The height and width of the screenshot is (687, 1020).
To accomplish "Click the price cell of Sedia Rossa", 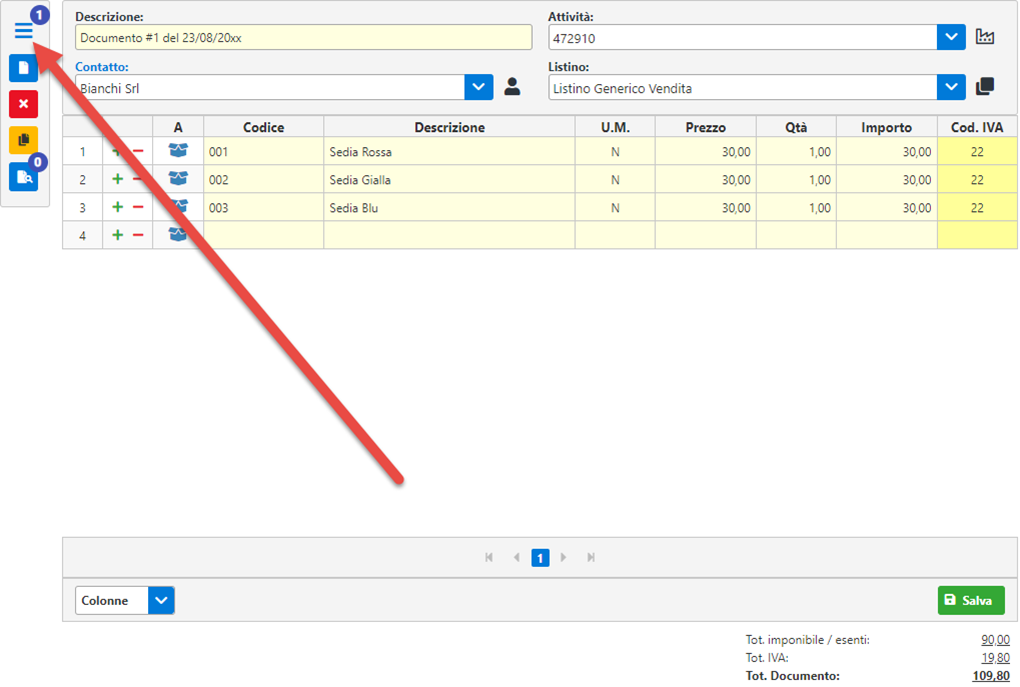I will click(x=705, y=152).
